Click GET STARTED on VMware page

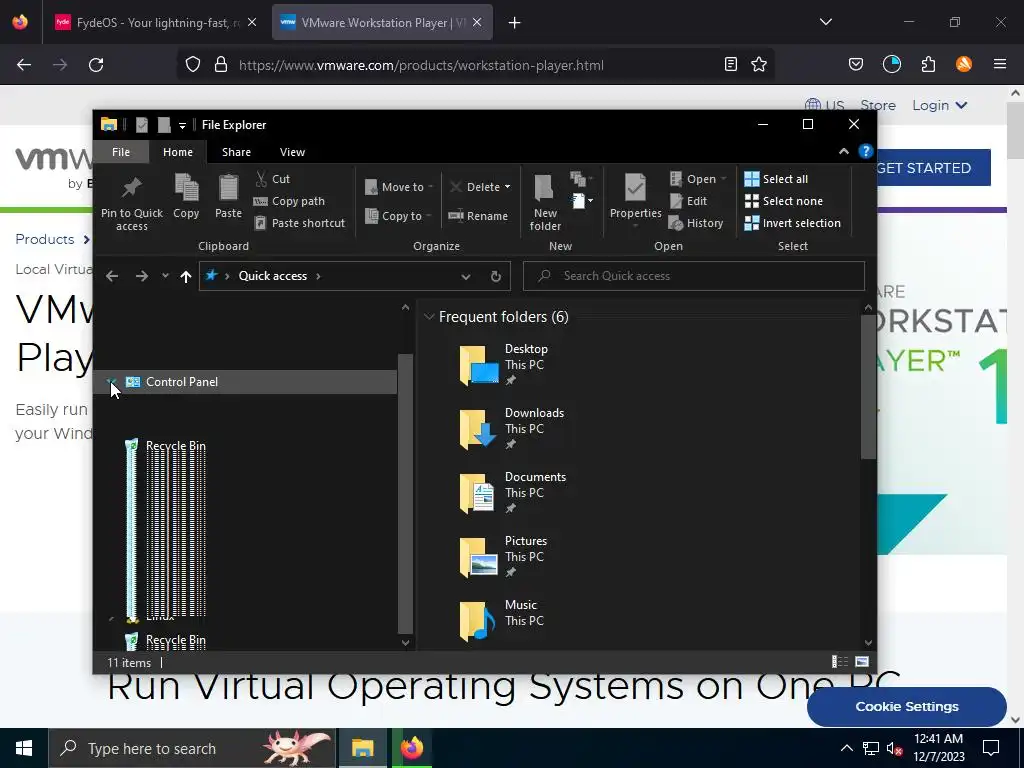point(934,168)
